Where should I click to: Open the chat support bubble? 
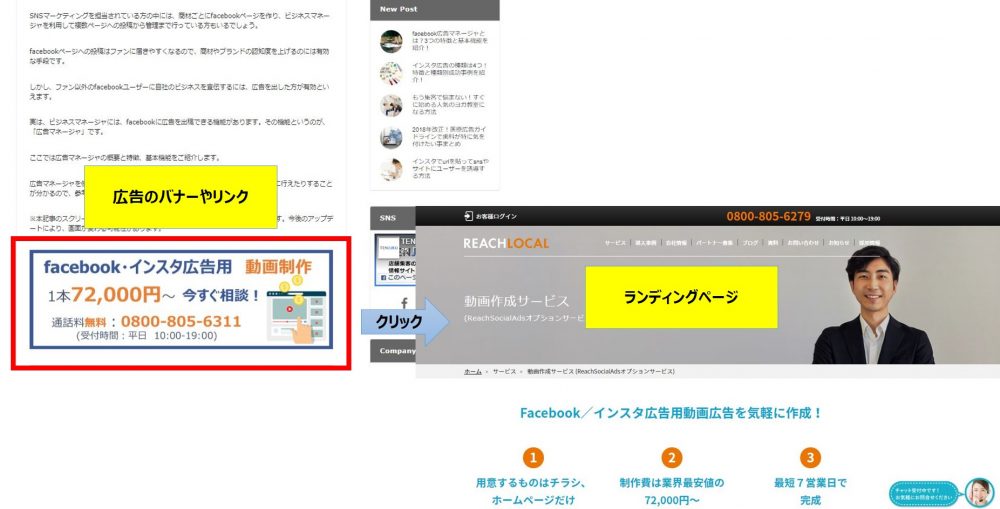pos(924,494)
